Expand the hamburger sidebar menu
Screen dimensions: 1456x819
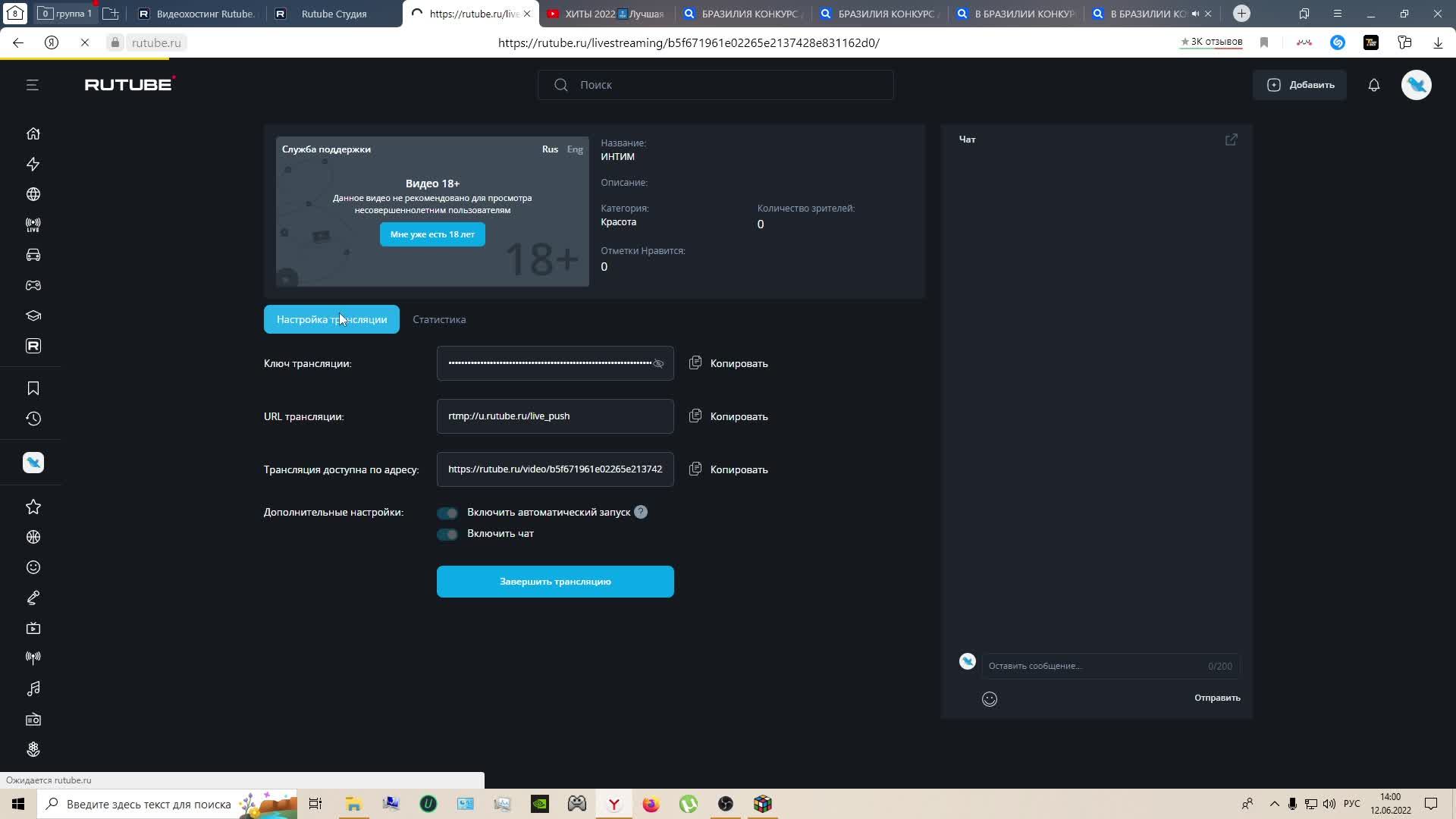pos(32,85)
